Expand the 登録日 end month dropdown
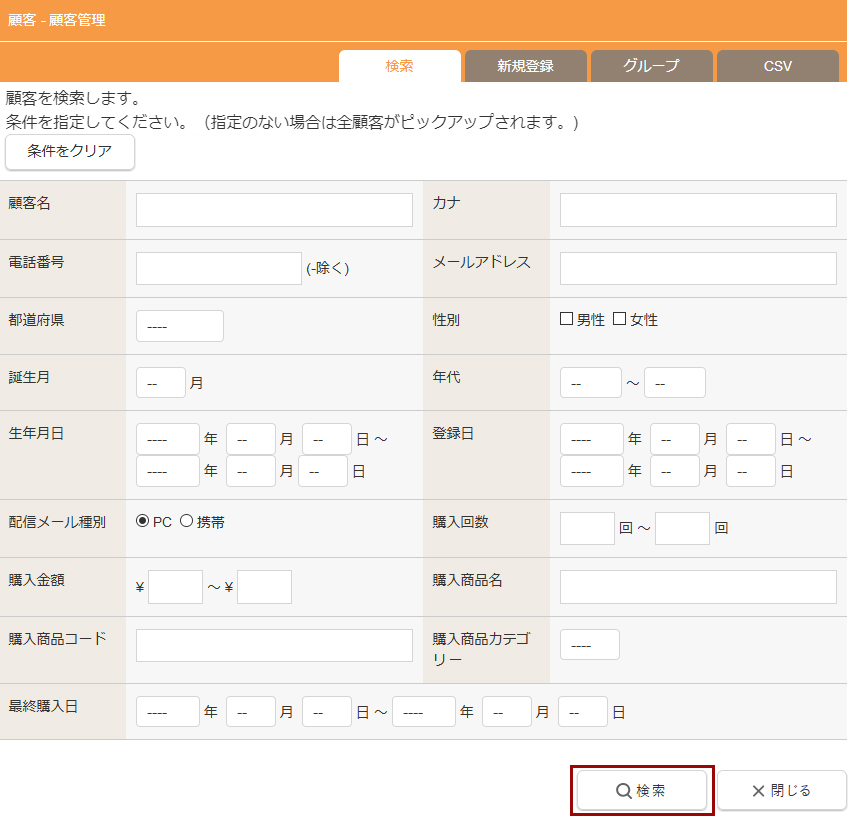 coord(675,471)
